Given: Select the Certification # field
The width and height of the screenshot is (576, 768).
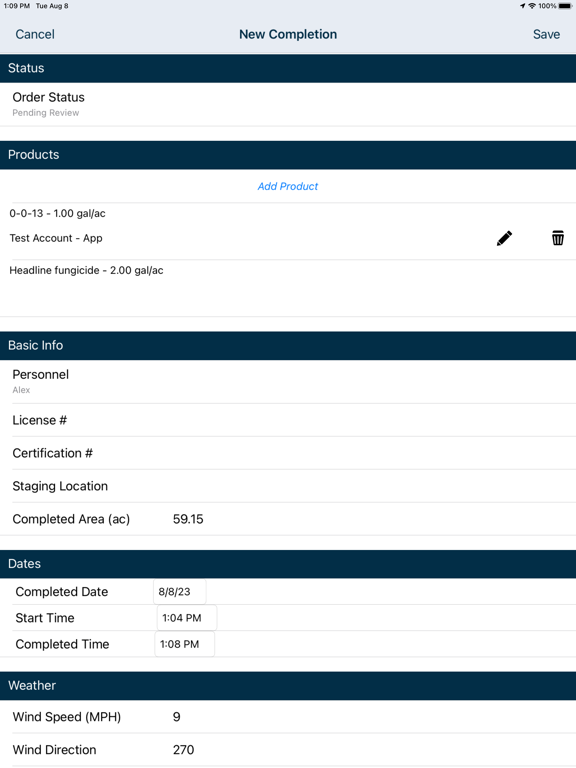Looking at the screenshot, I should [x=288, y=453].
